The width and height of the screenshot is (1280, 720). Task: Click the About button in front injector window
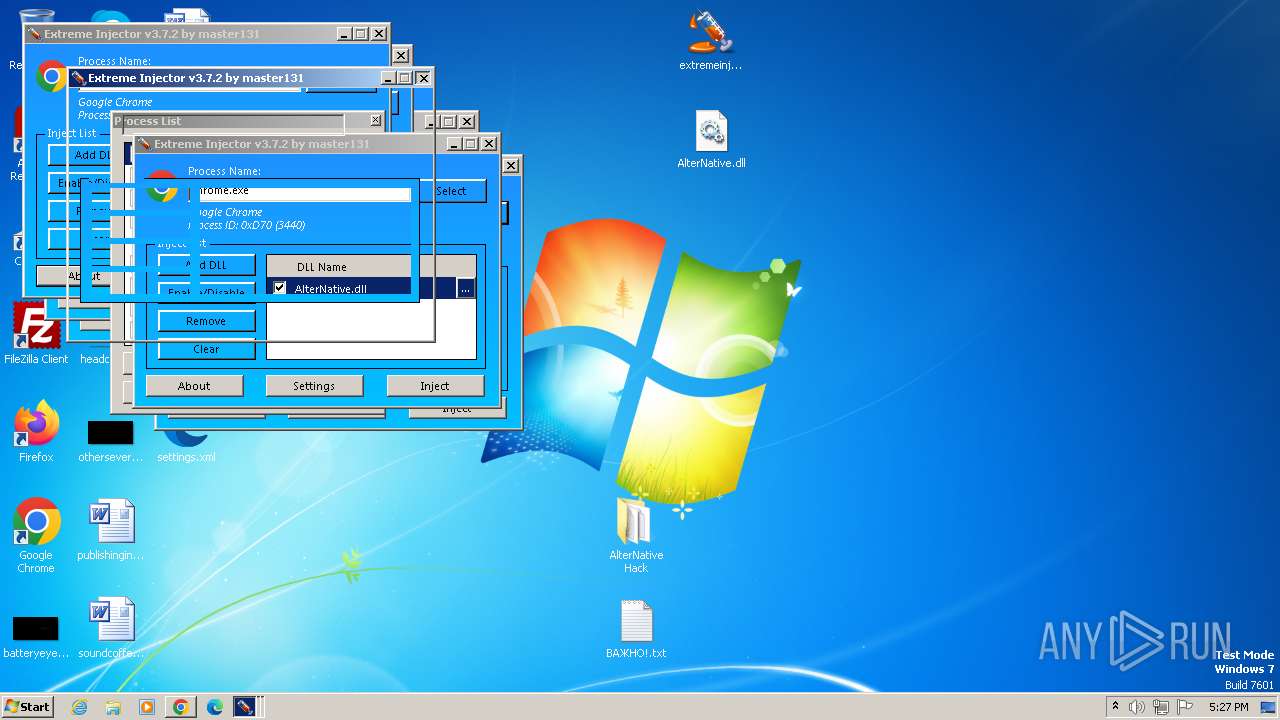click(194, 386)
